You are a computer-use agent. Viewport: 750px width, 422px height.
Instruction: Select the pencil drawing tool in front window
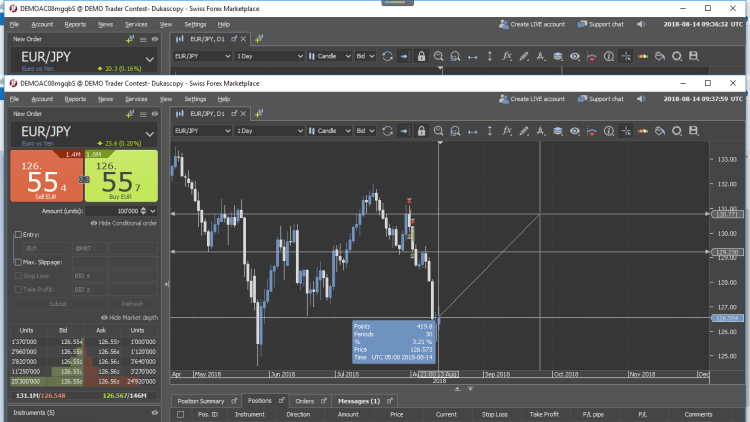click(x=524, y=131)
